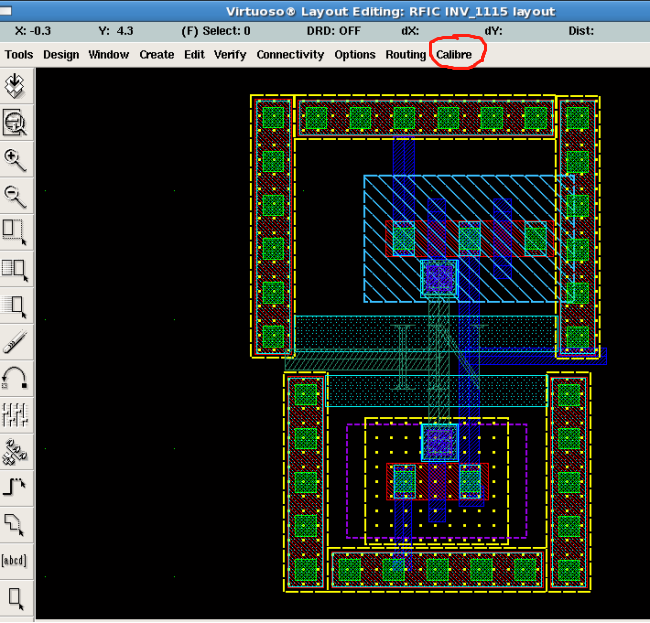Open the Verify menu
The image size is (650, 623).
[x=230, y=55]
